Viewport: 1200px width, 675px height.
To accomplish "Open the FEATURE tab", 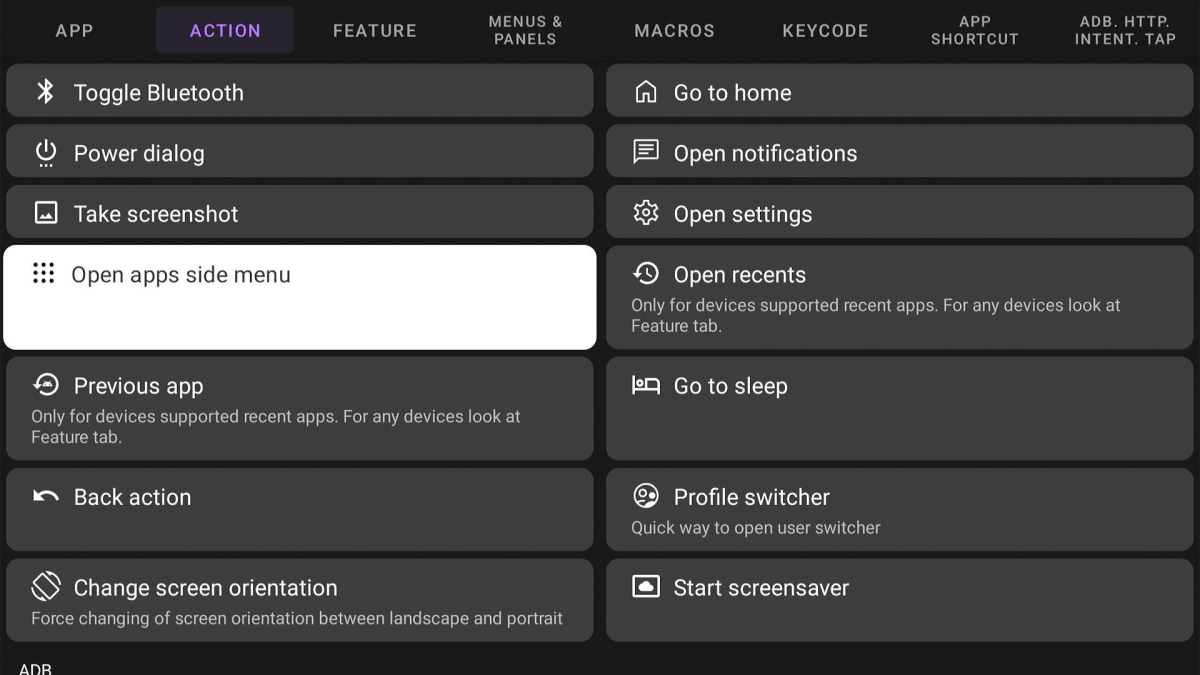I will click(x=375, y=30).
